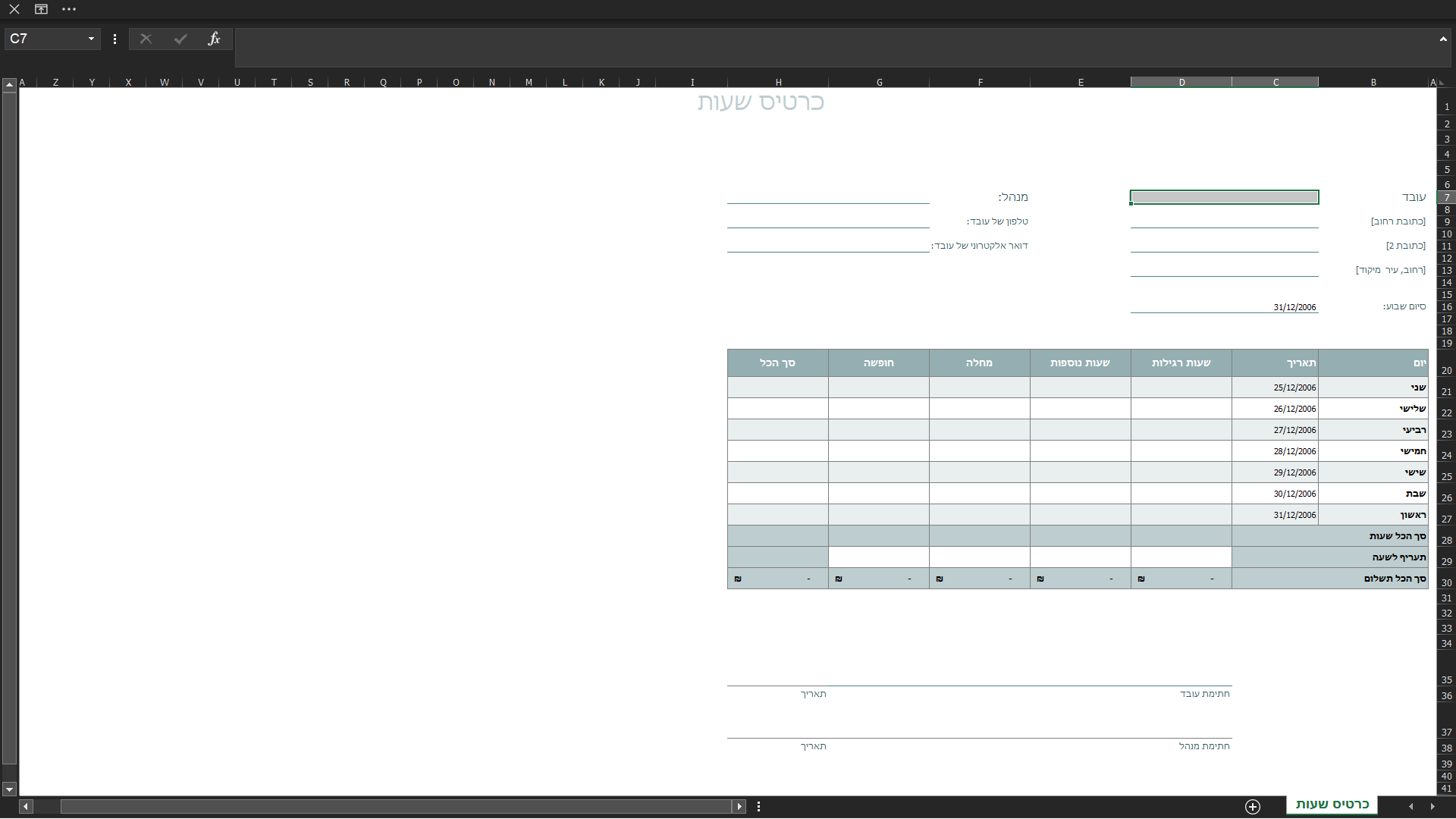Click the vertical scrollbar down arrow
This screenshot has width=1456, height=819.
(x=9, y=789)
